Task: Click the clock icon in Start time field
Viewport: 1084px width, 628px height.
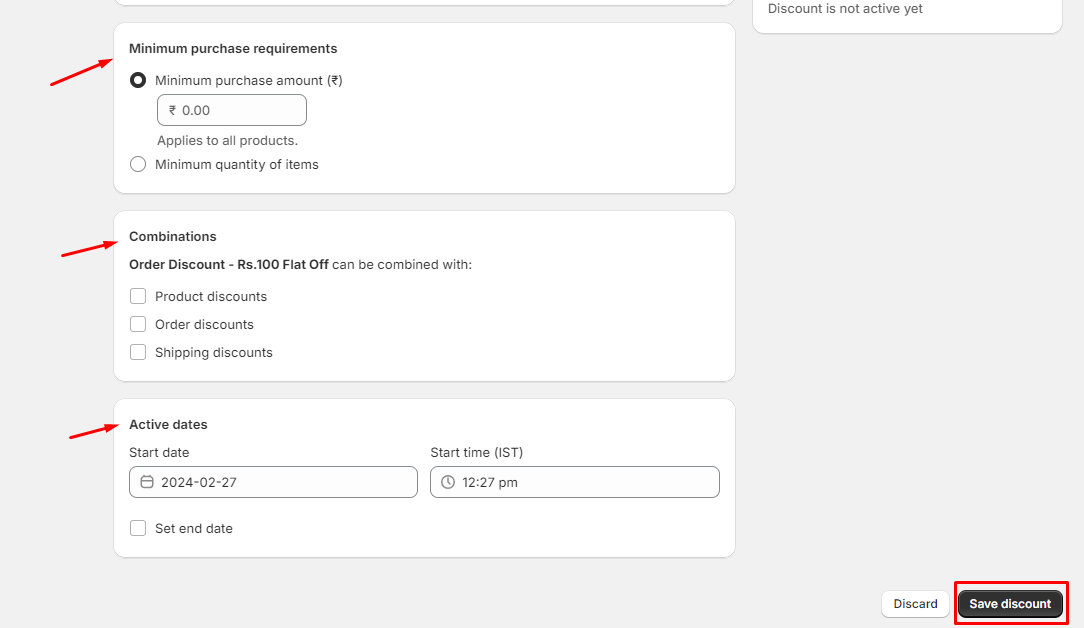Action: pos(447,482)
